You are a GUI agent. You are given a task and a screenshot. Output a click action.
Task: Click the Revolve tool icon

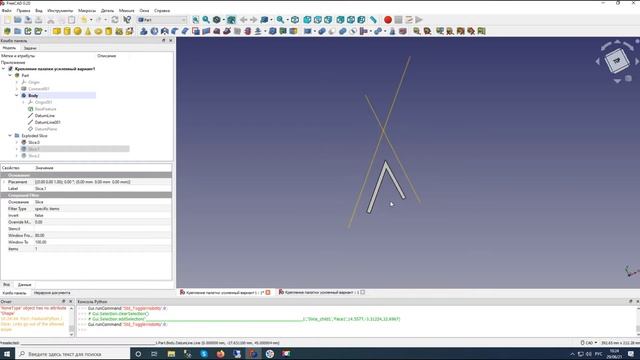[154, 31]
